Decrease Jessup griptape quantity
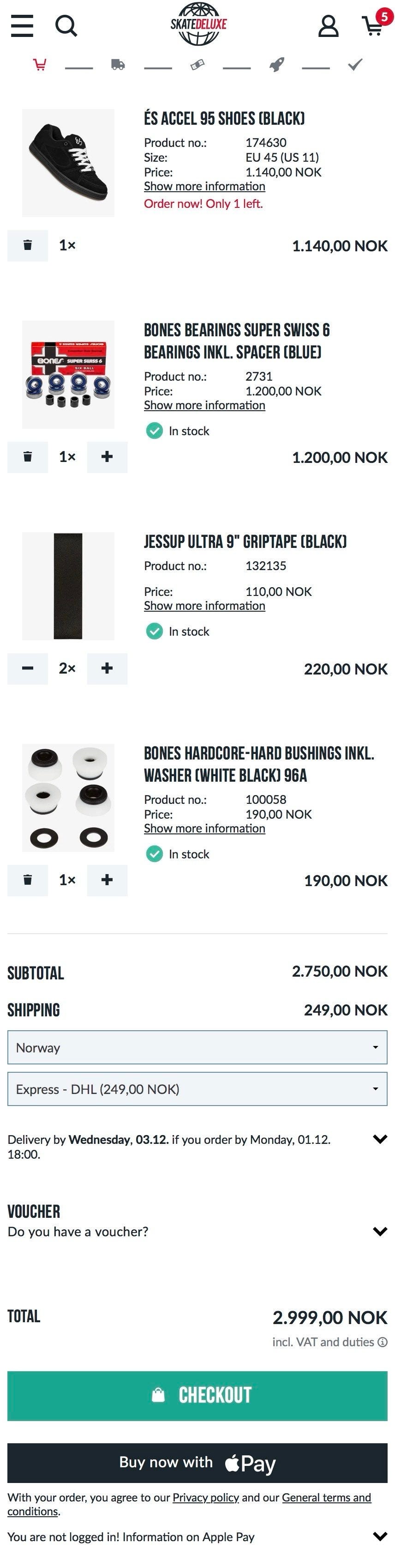The width and height of the screenshot is (395, 1568). point(27,669)
